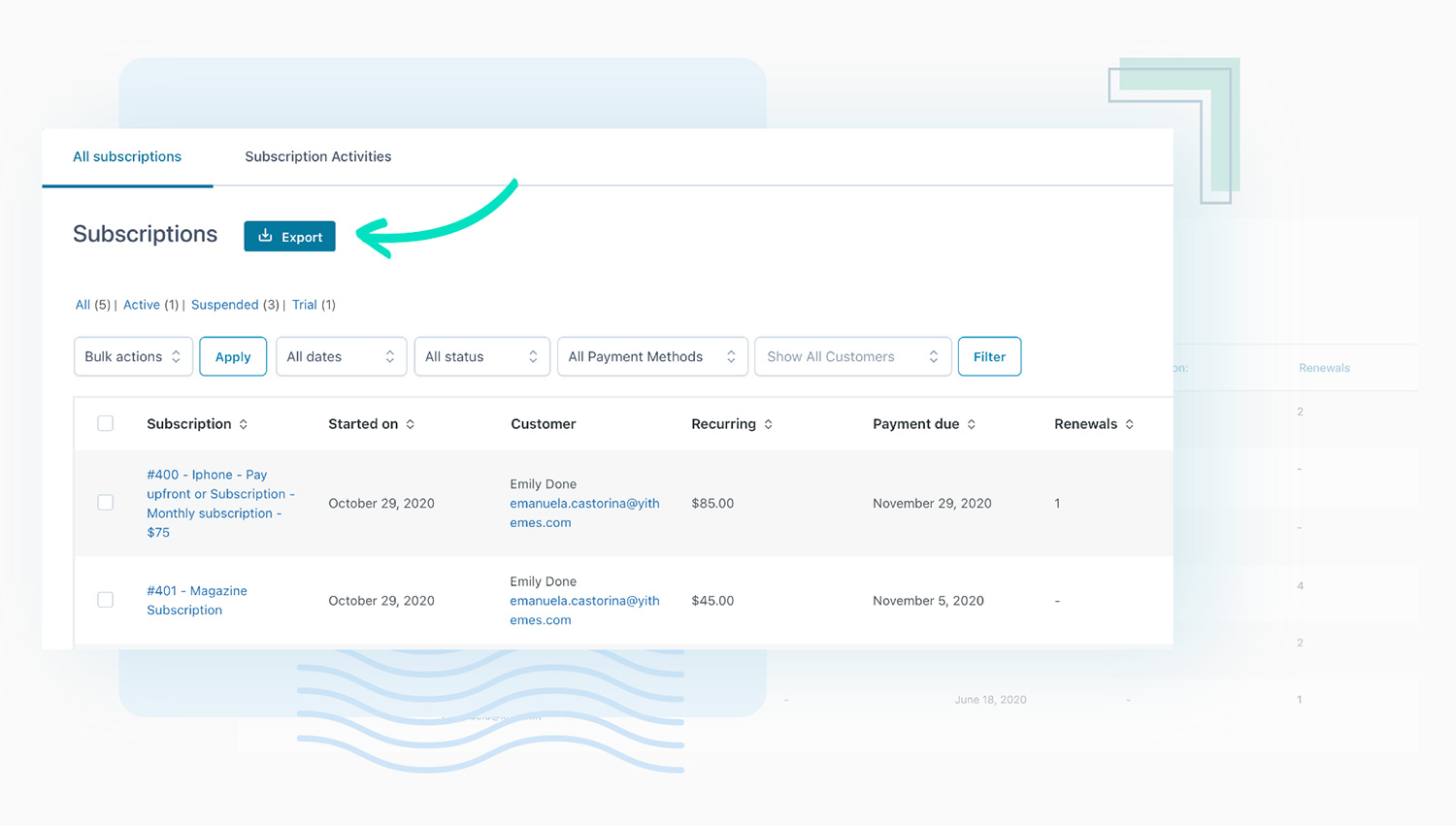This screenshot has width=1456, height=826.
Task: Sort by the Subscription column arrows
Action: pyautogui.click(x=243, y=424)
